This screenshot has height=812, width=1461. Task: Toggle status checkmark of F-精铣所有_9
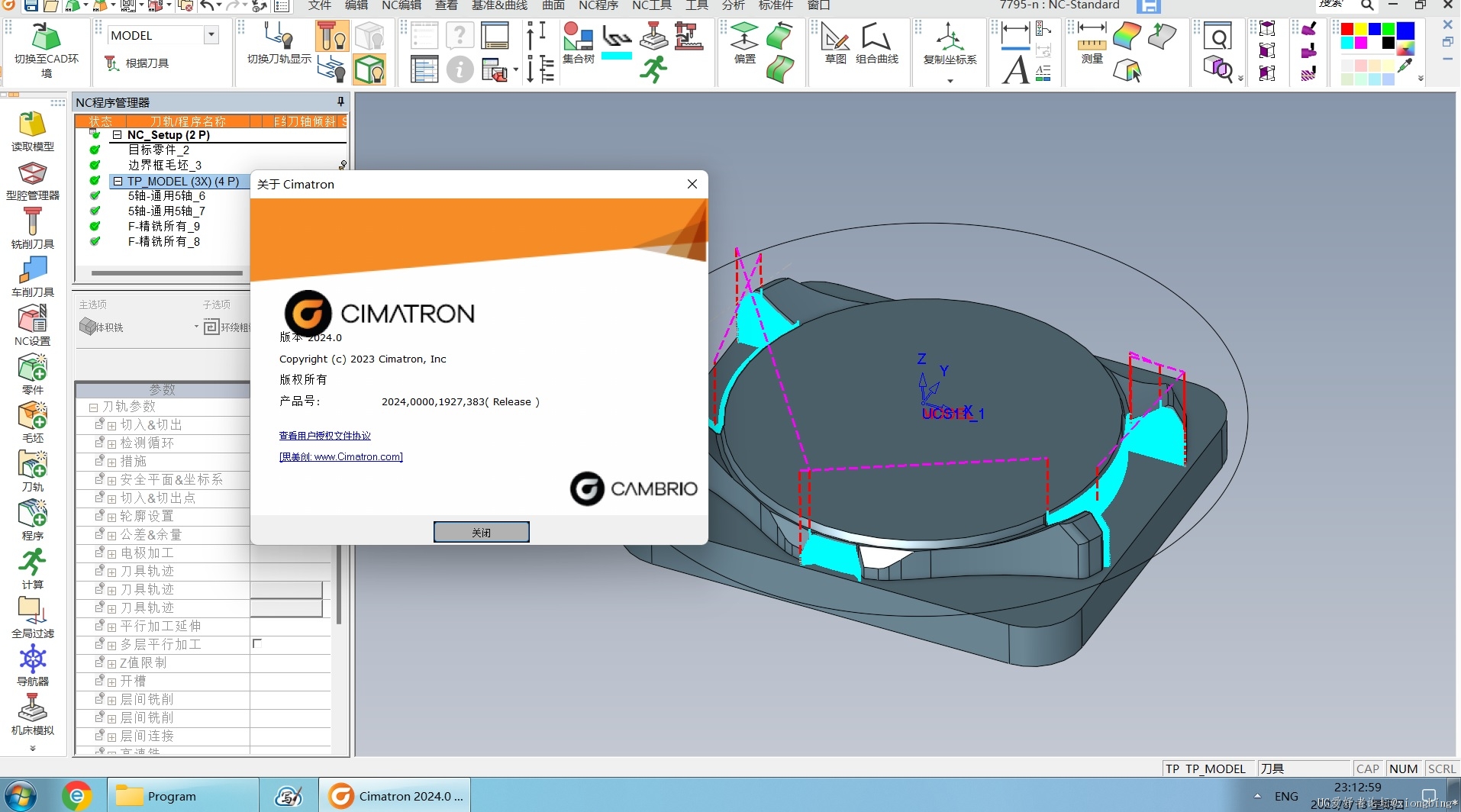tap(95, 226)
